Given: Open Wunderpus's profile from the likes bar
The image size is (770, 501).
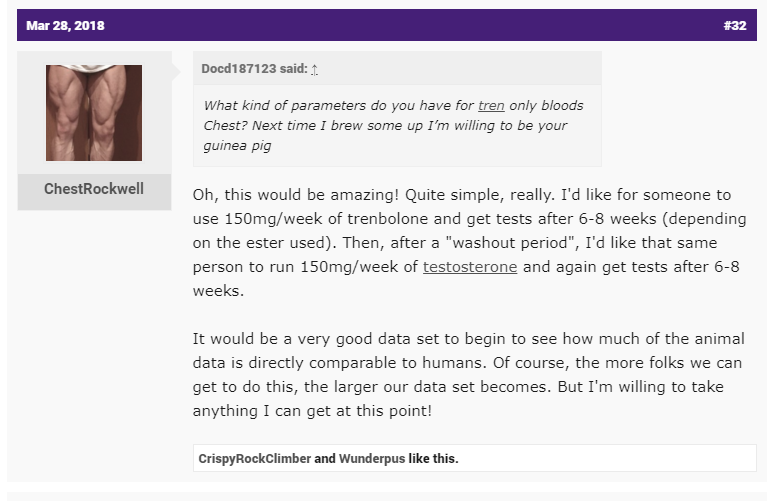Looking at the screenshot, I should pyautogui.click(x=372, y=459).
